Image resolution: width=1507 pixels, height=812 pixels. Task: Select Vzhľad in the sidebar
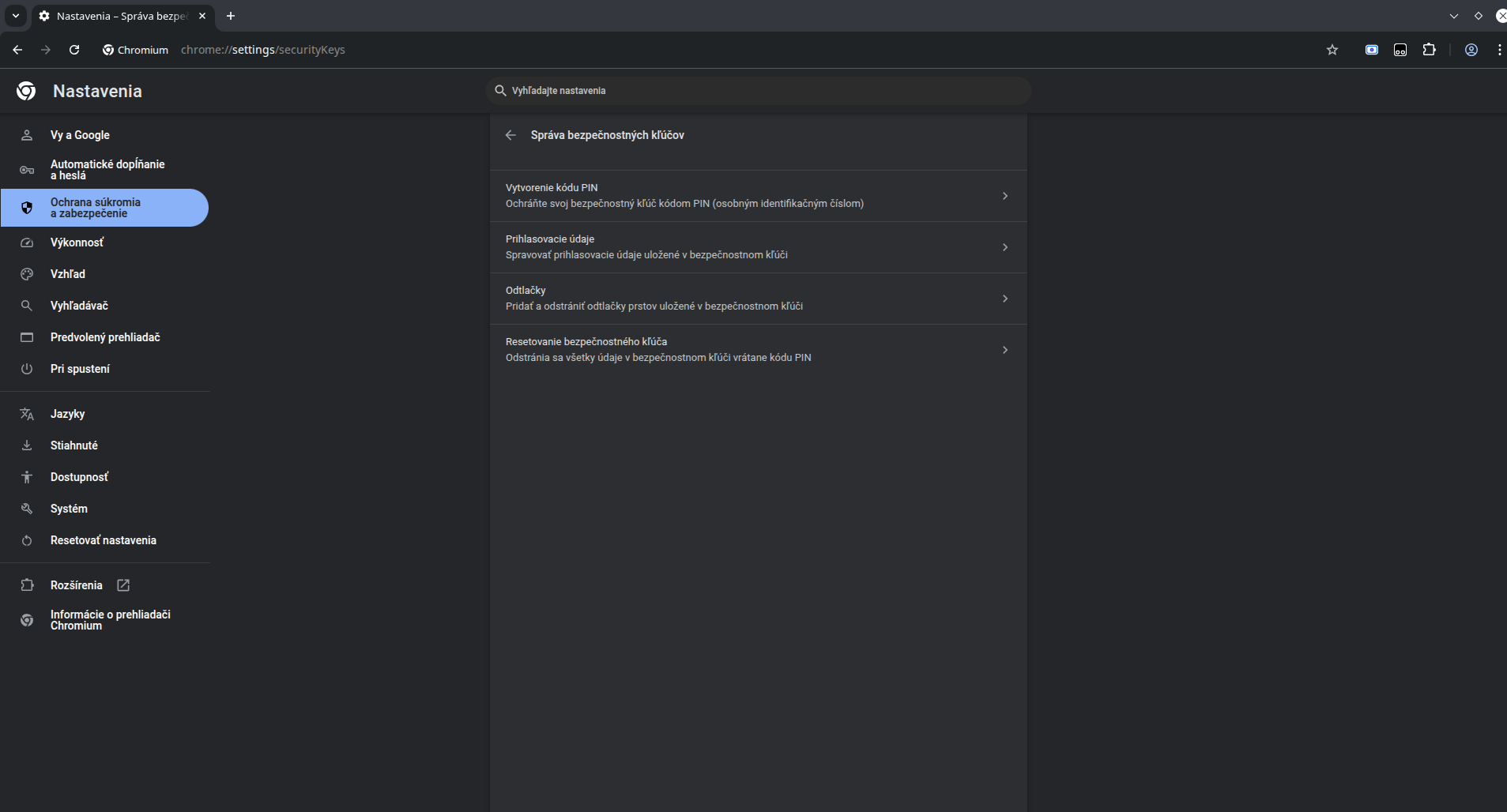(68, 274)
